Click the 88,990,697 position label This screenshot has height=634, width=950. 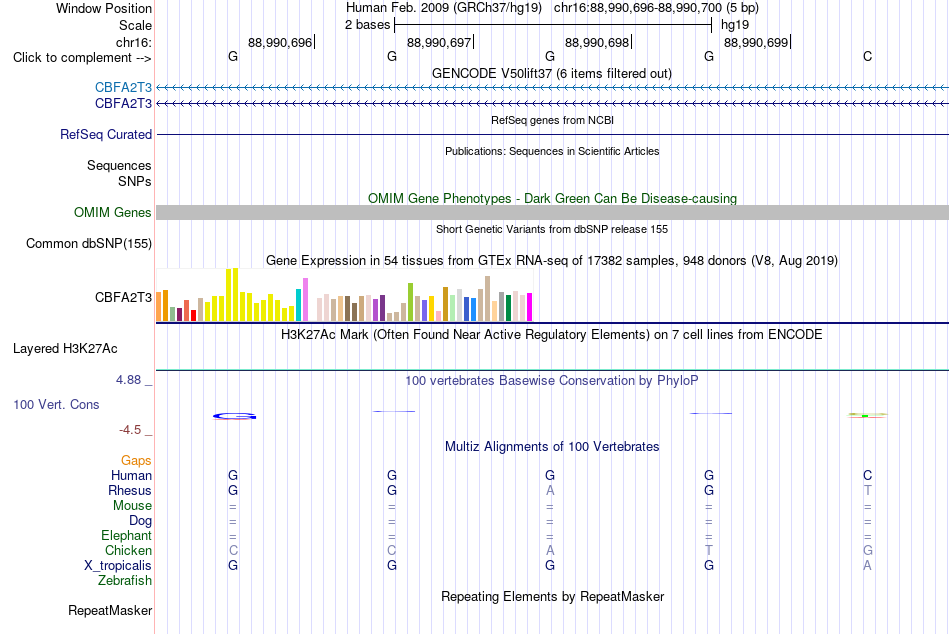point(439,42)
